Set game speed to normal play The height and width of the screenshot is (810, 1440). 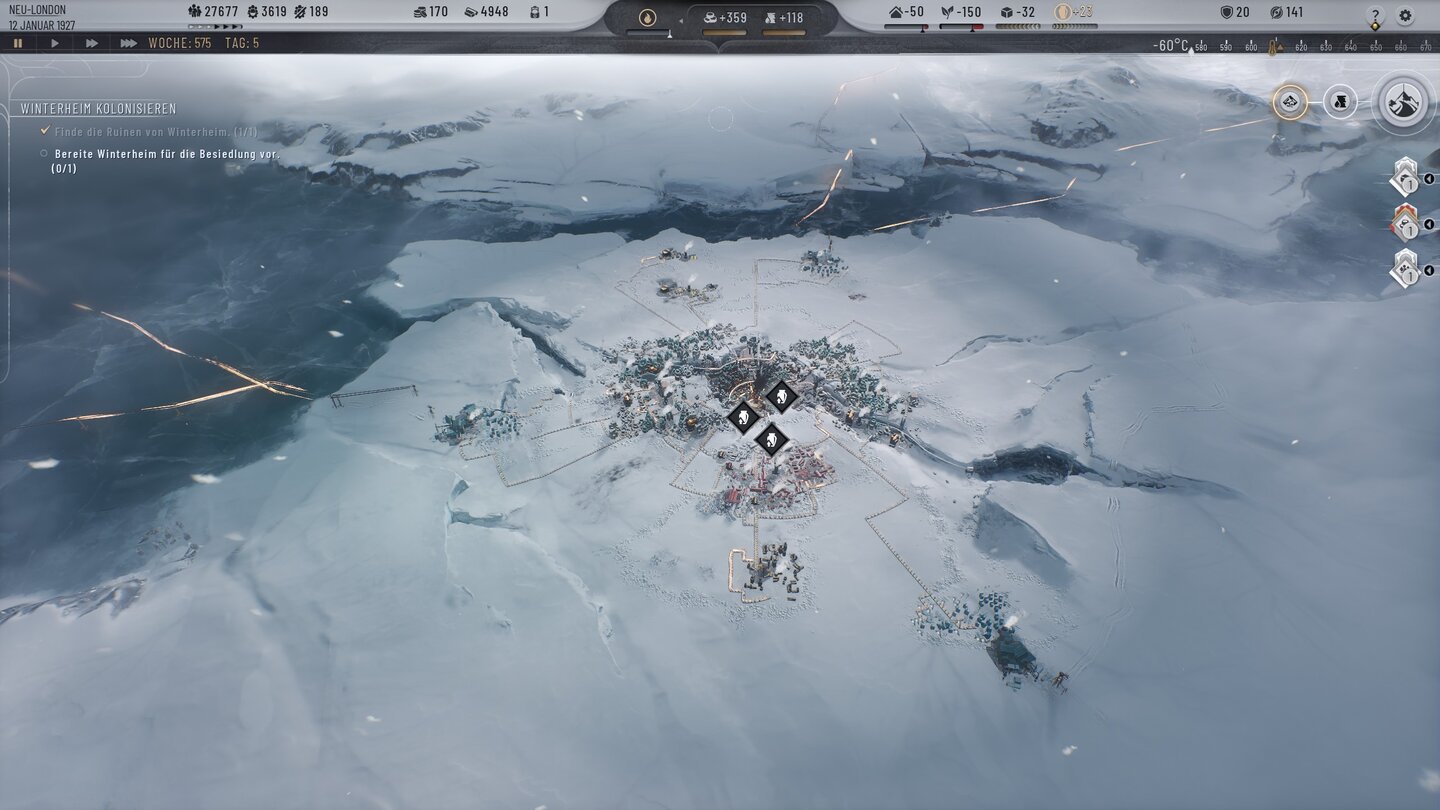point(55,43)
